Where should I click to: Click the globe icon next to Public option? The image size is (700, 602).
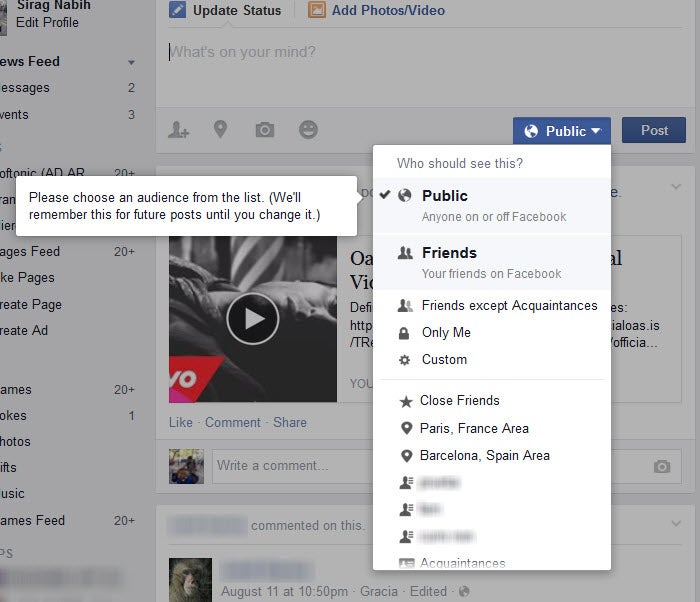(x=404, y=195)
